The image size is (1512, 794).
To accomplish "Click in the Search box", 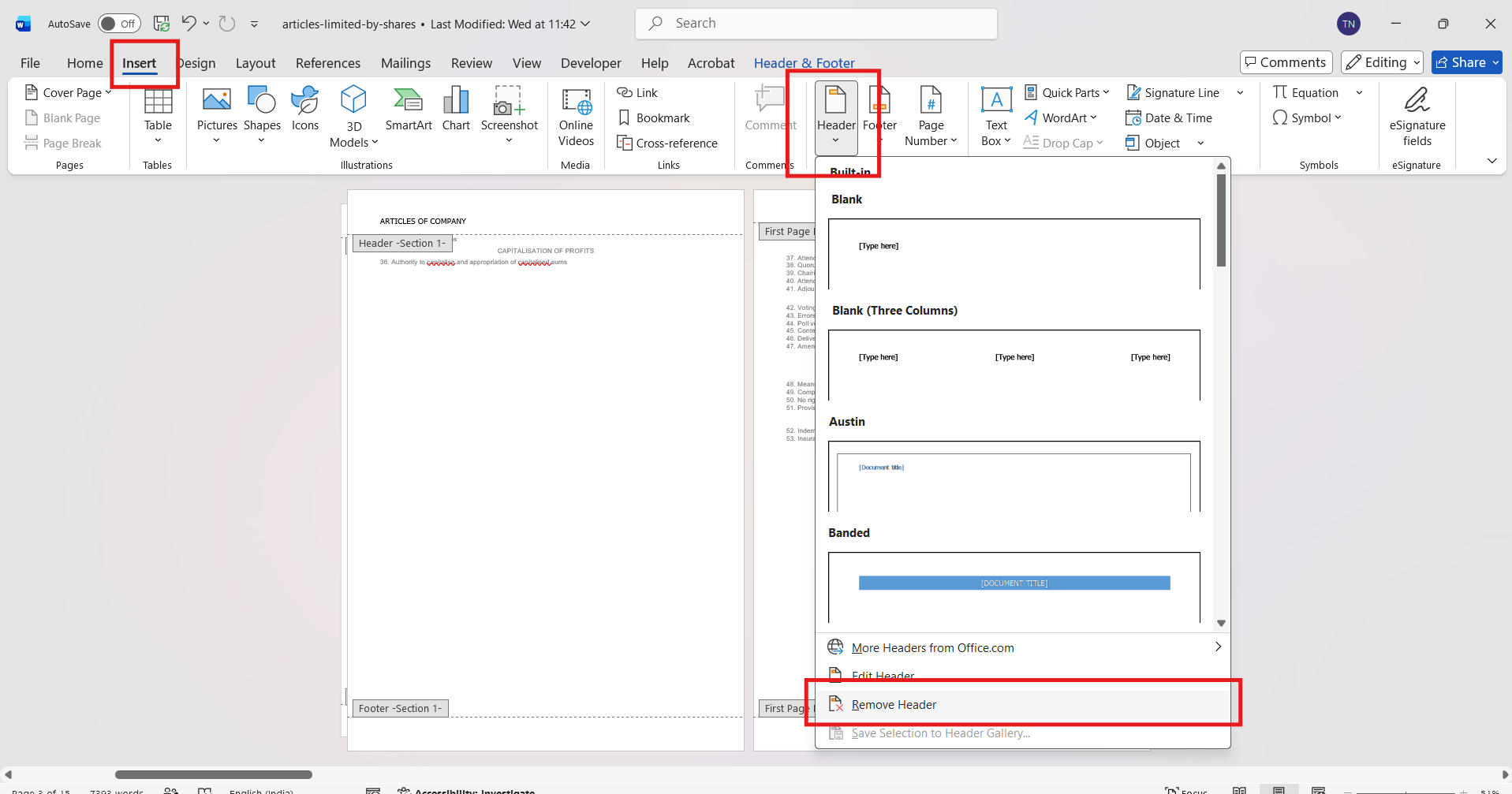I will 816,24.
